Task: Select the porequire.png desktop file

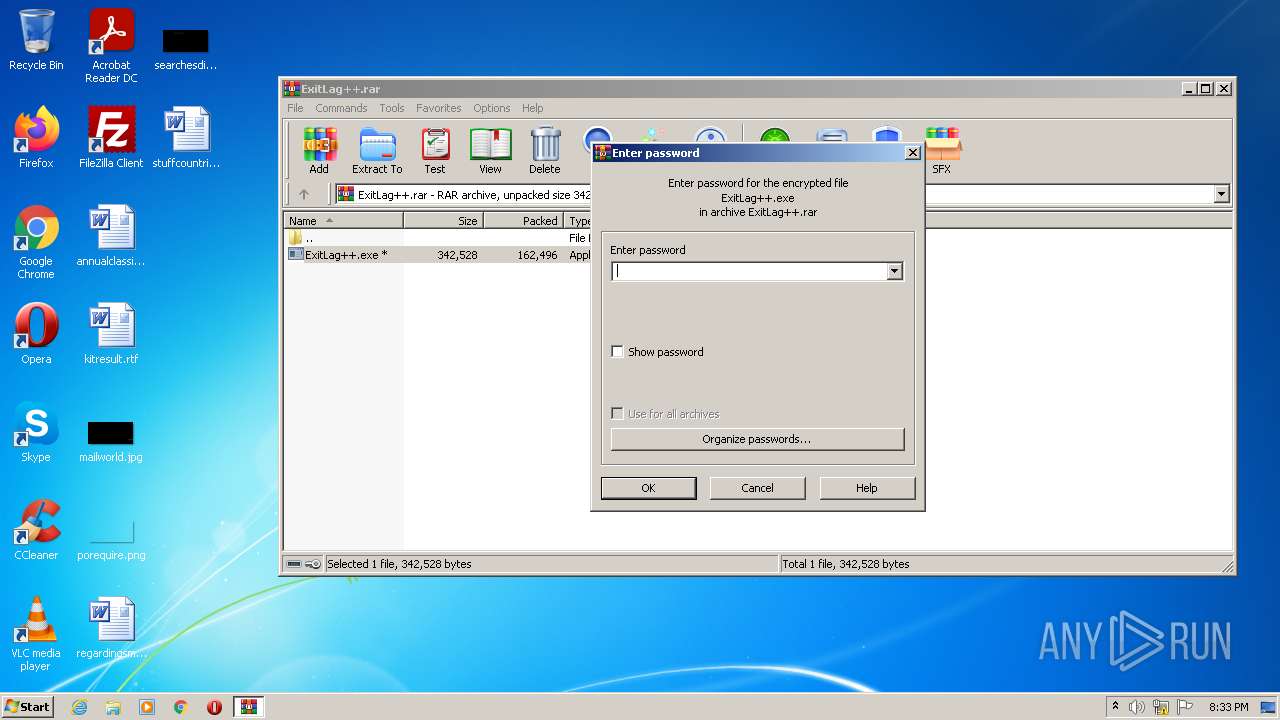Action: coord(111,540)
